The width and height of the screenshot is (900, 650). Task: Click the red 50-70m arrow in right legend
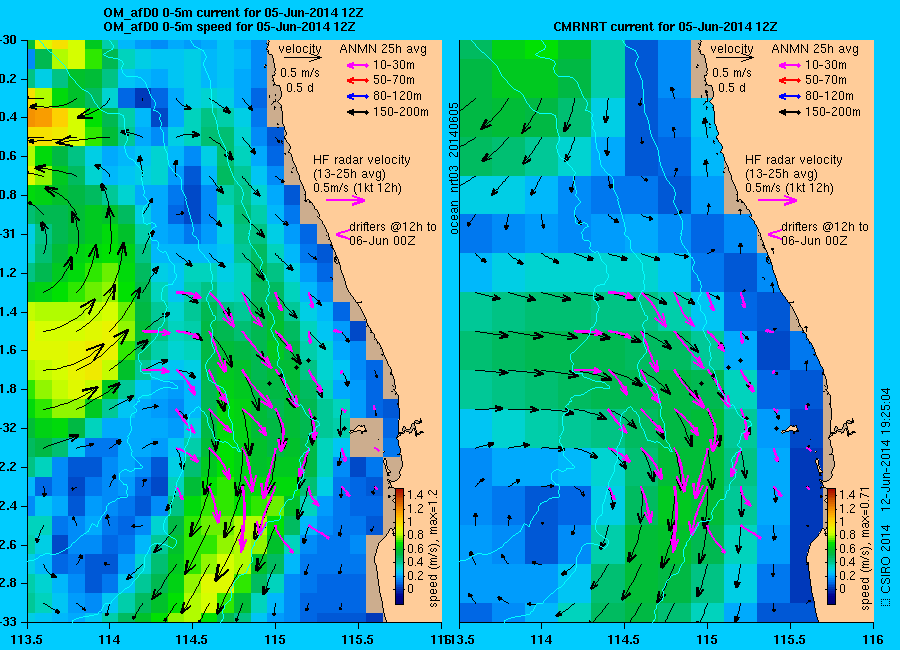790,80
